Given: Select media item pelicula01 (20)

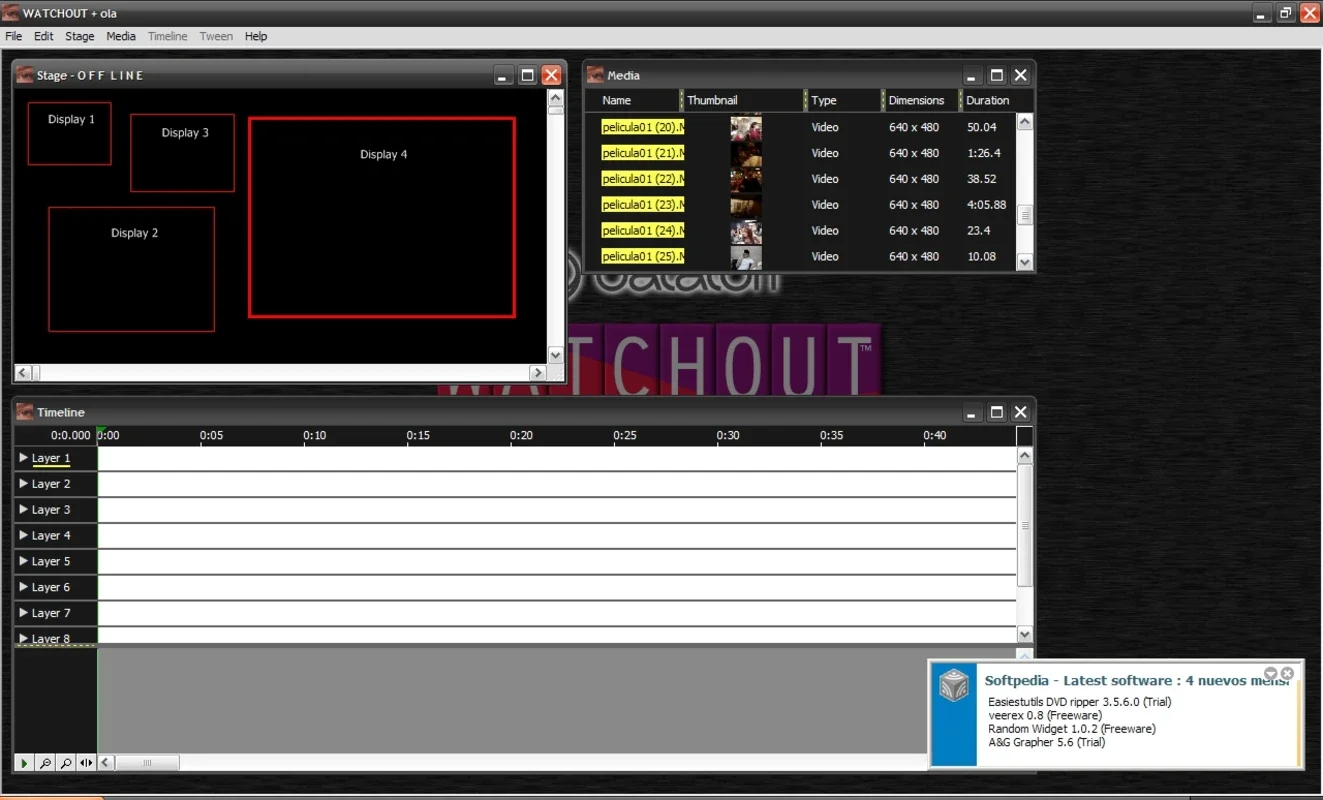Looking at the screenshot, I should 643,127.
